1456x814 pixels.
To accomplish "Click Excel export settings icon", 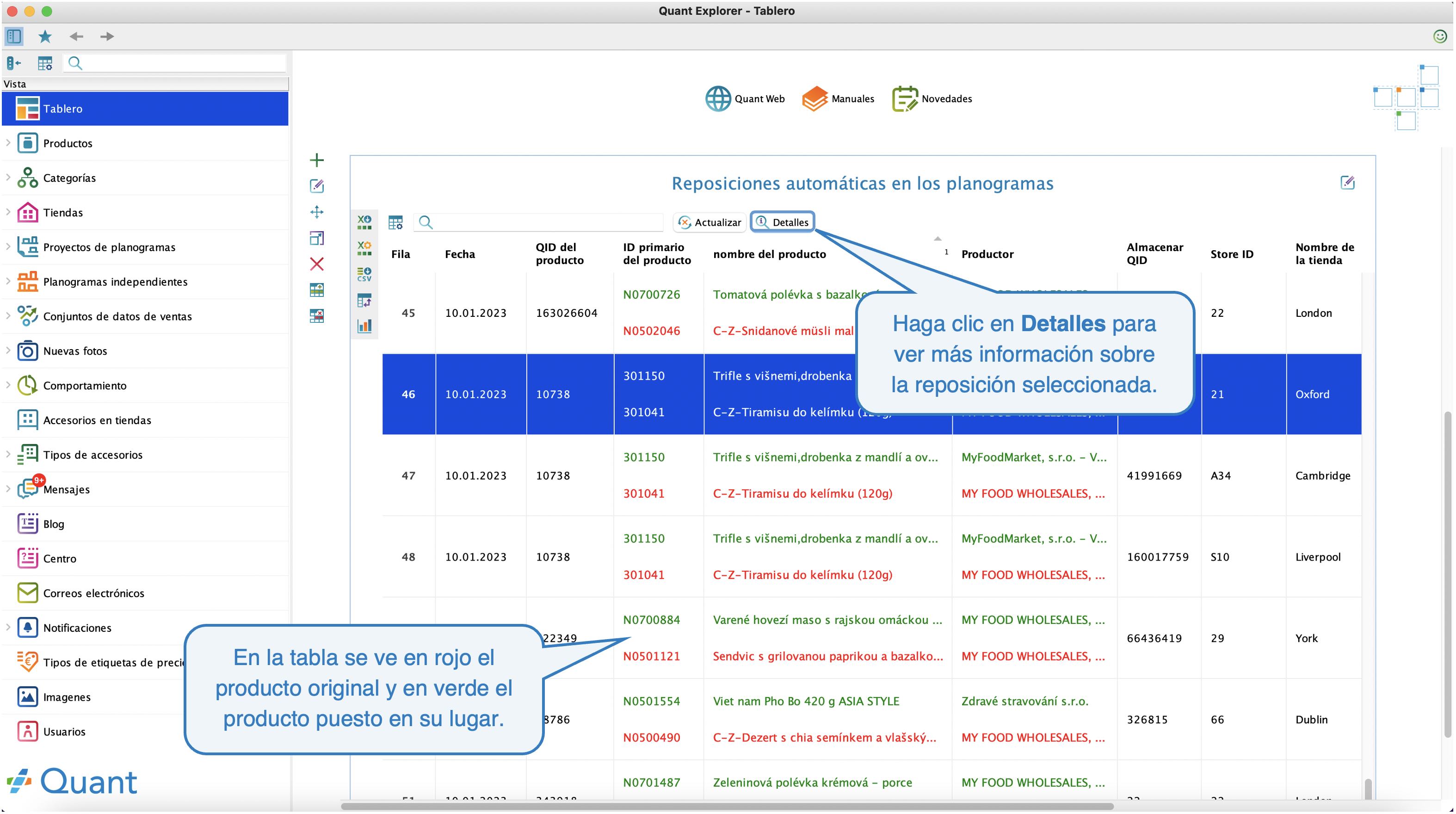I will coord(364,248).
